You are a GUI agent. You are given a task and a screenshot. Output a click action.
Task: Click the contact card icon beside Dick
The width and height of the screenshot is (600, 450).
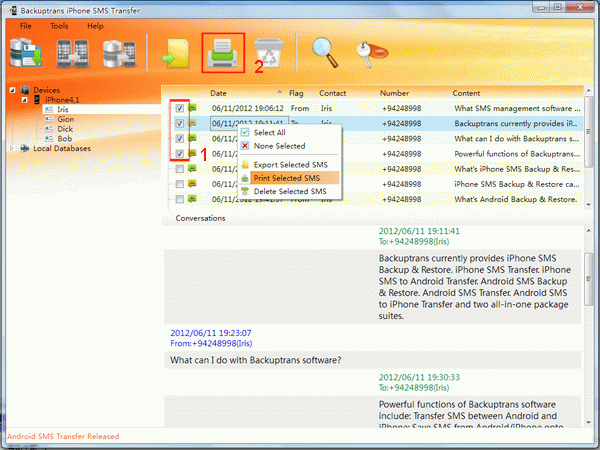(x=49, y=129)
